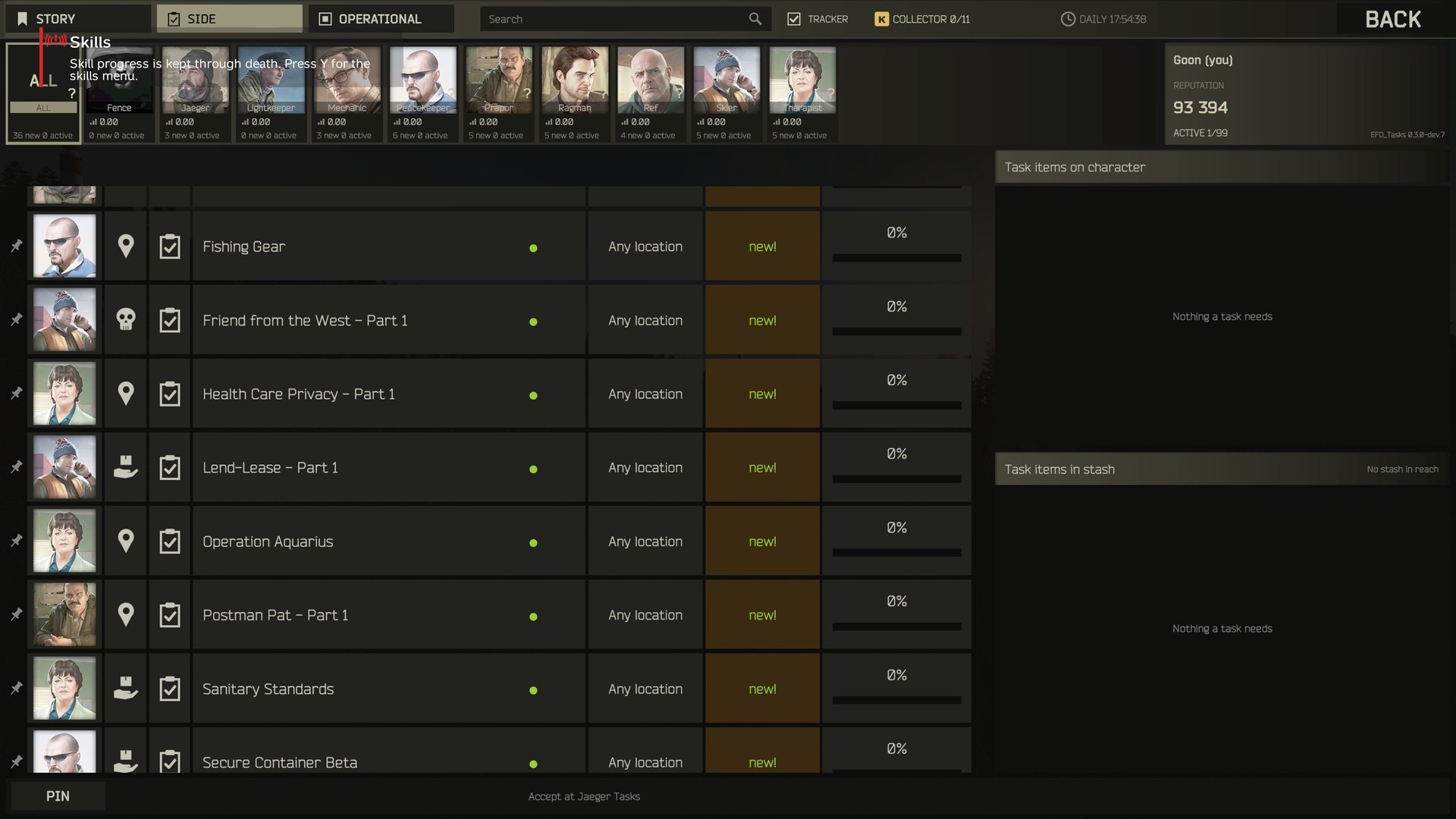The width and height of the screenshot is (1456, 819).
Task: Show ALL traders filter
Action: [x=43, y=93]
